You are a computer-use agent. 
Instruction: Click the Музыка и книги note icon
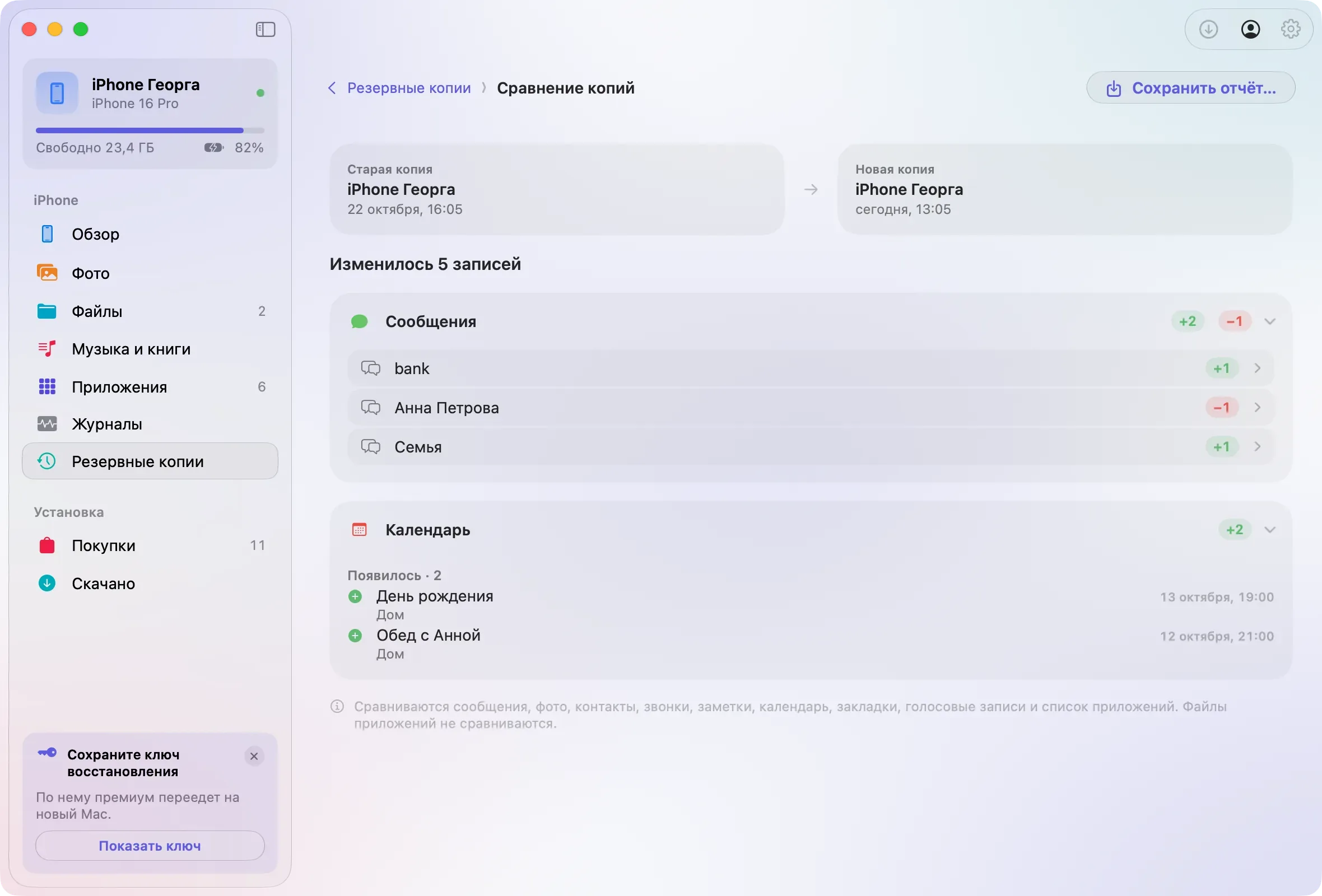pyautogui.click(x=47, y=348)
